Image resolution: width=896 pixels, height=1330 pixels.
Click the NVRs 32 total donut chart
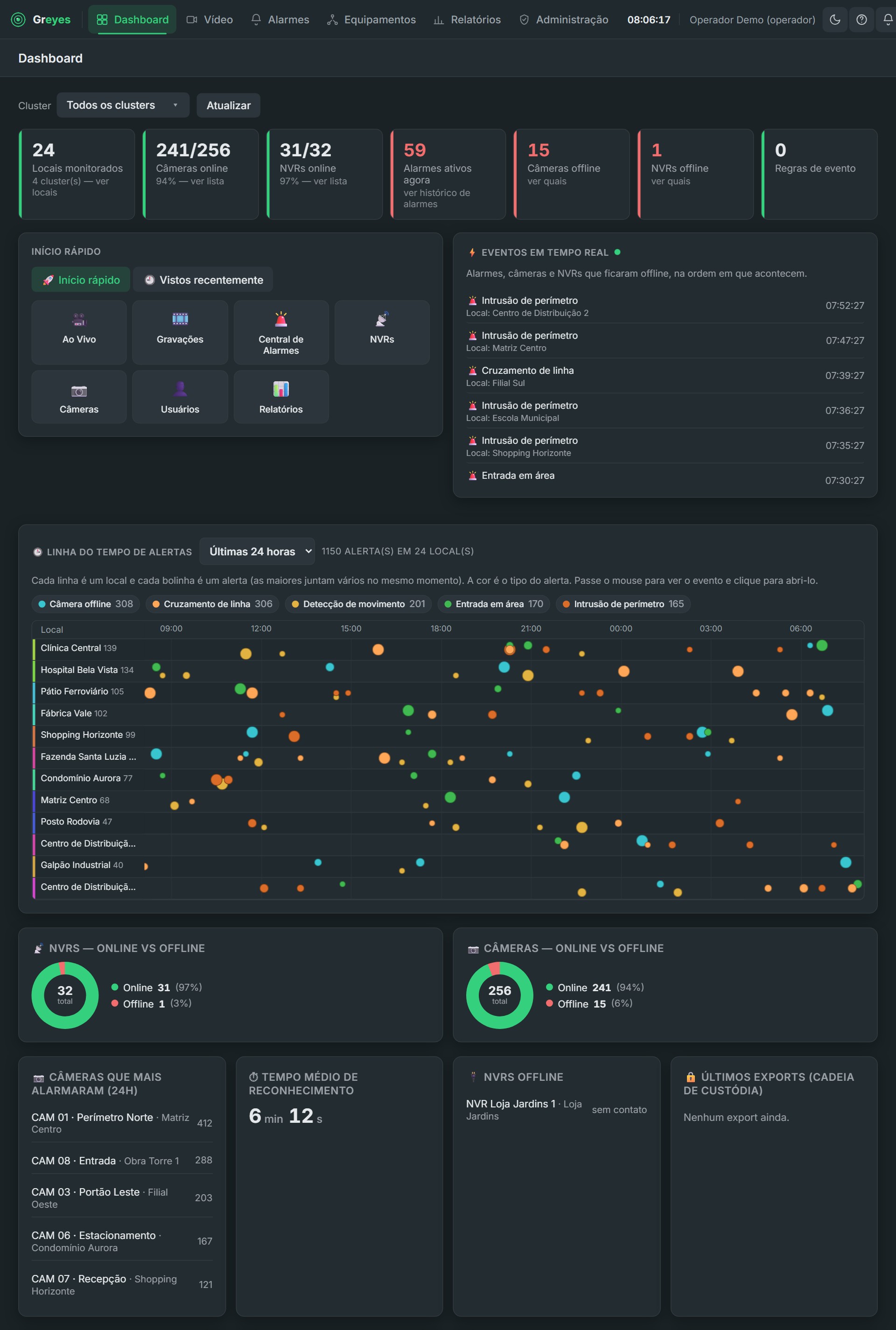coord(65,995)
